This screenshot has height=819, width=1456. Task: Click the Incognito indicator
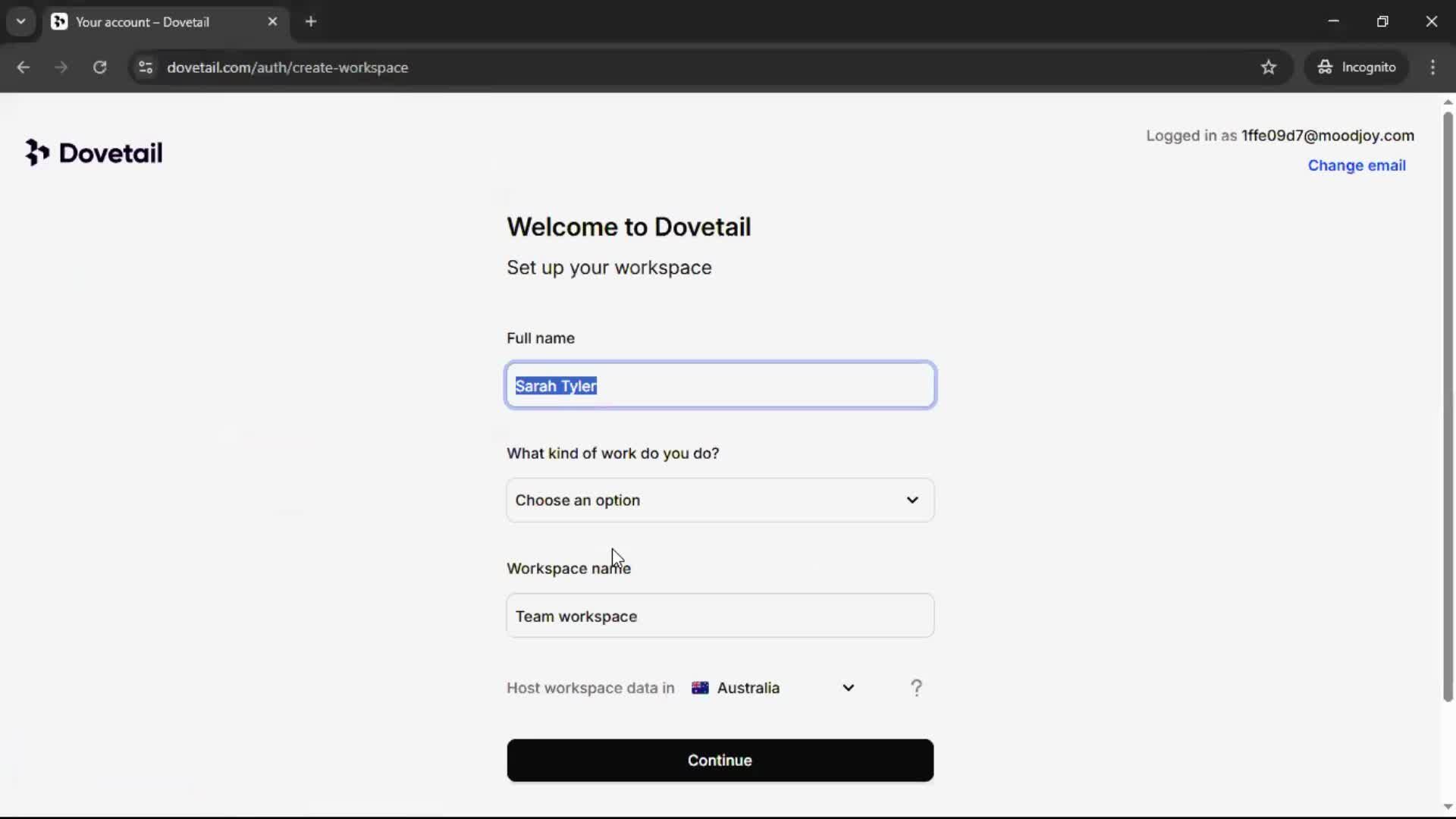(x=1357, y=67)
